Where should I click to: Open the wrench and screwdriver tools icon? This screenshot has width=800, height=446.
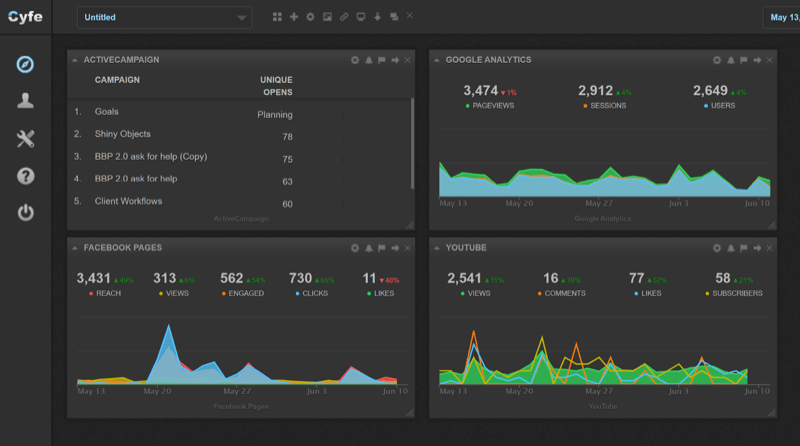(x=25, y=138)
